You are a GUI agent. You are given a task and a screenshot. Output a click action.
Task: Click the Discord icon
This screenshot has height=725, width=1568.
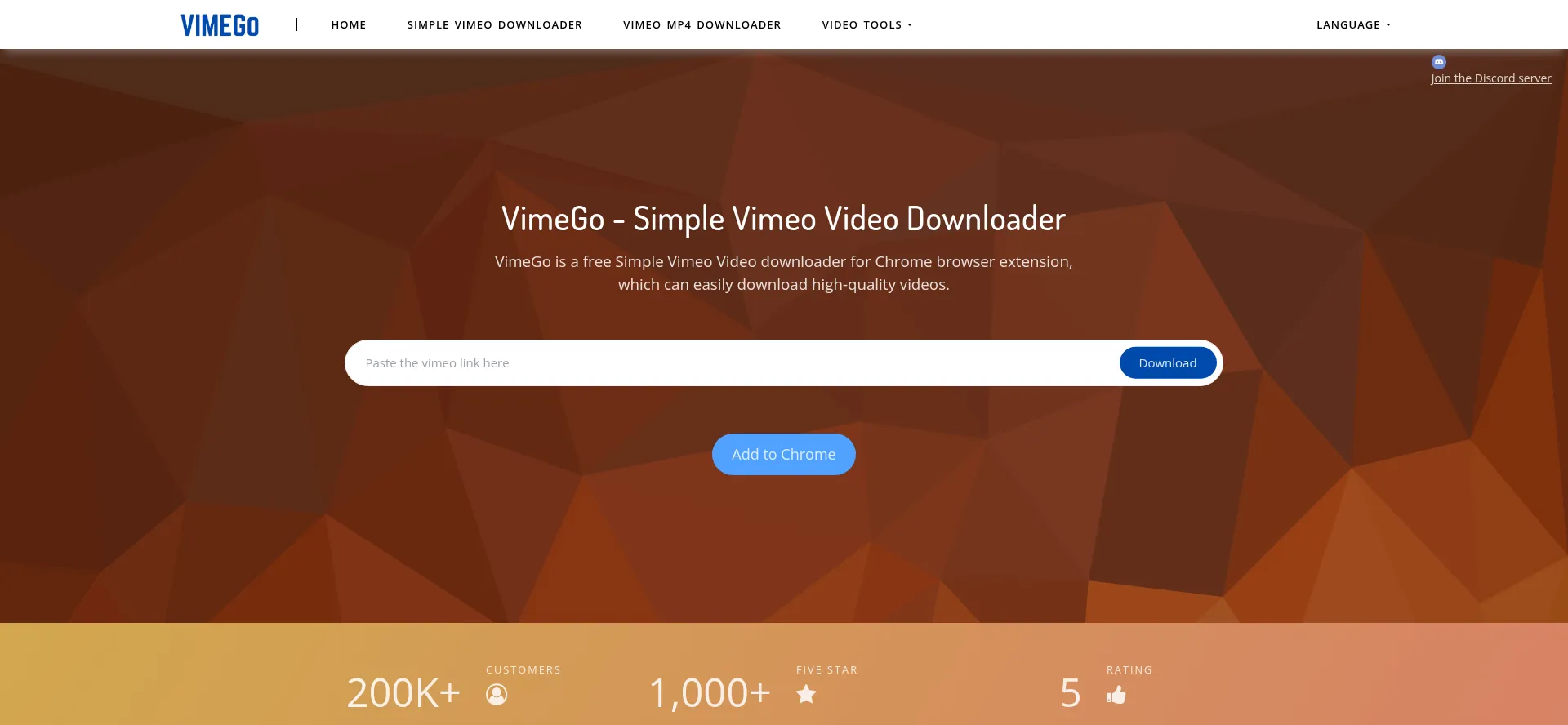[1439, 62]
